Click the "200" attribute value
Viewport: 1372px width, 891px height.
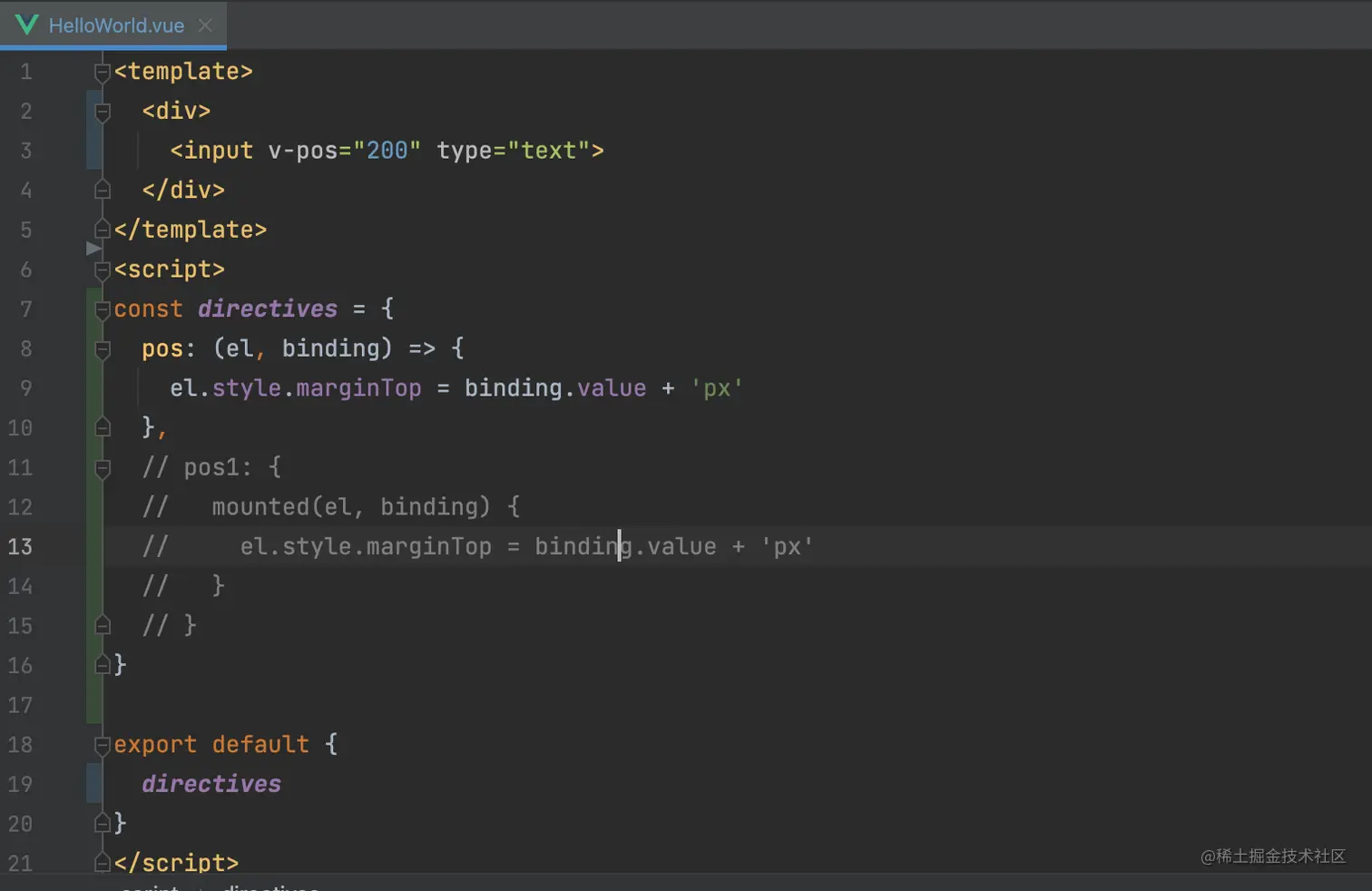click(x=387, y=151)
